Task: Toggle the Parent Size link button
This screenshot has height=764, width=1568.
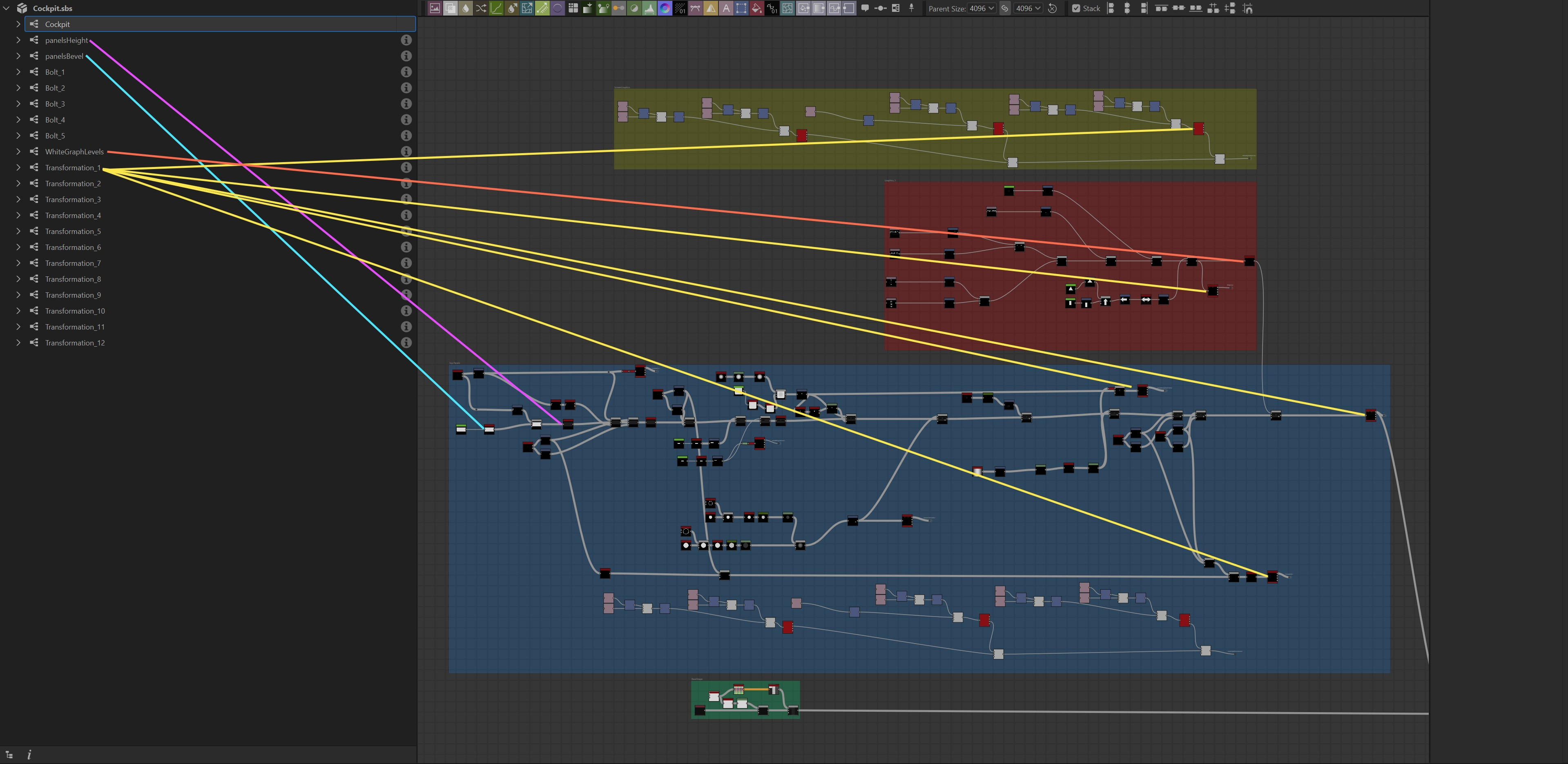Action: pos(1005,8)
